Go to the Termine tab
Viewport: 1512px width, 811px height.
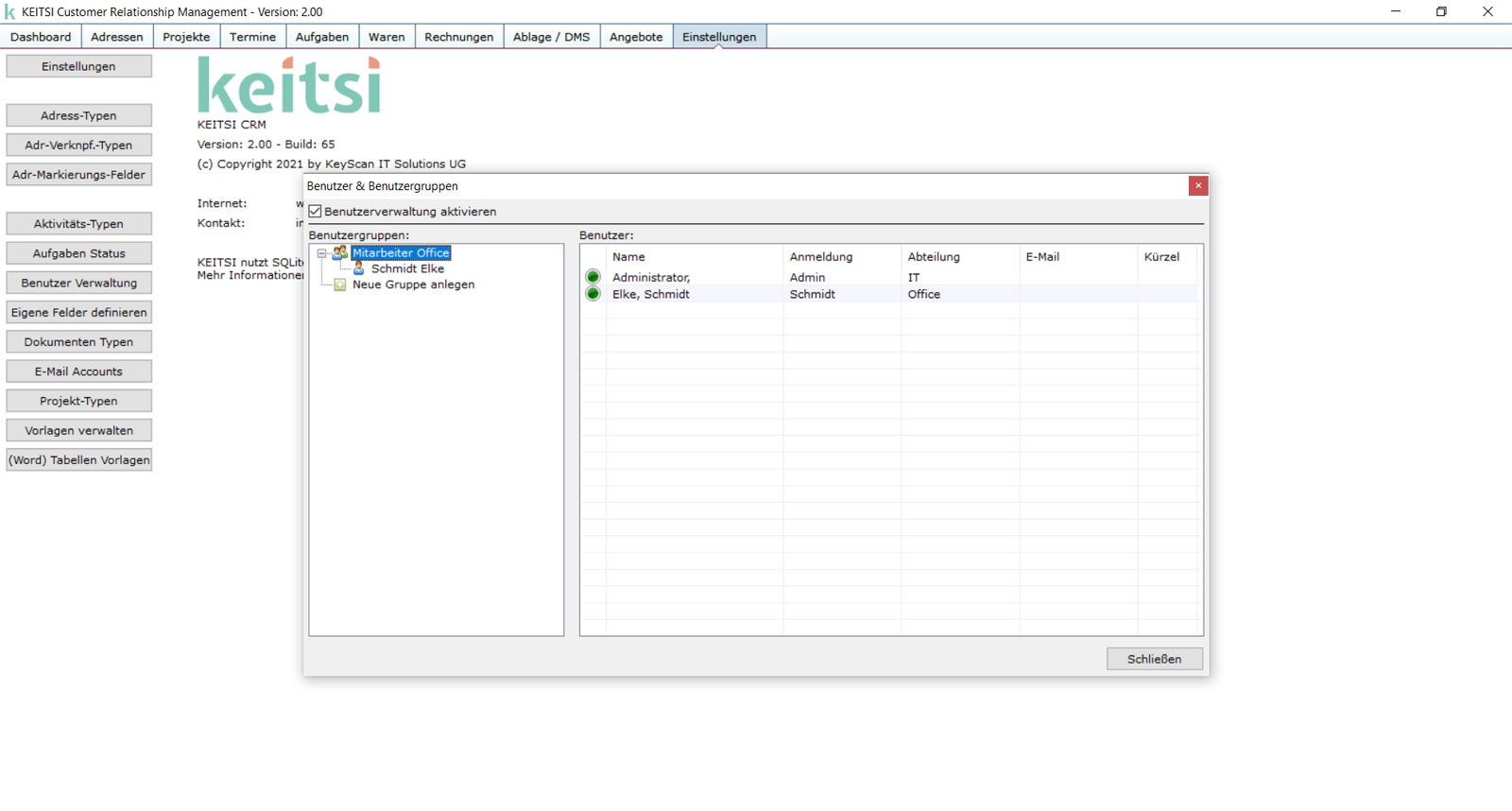click(252, 37)
